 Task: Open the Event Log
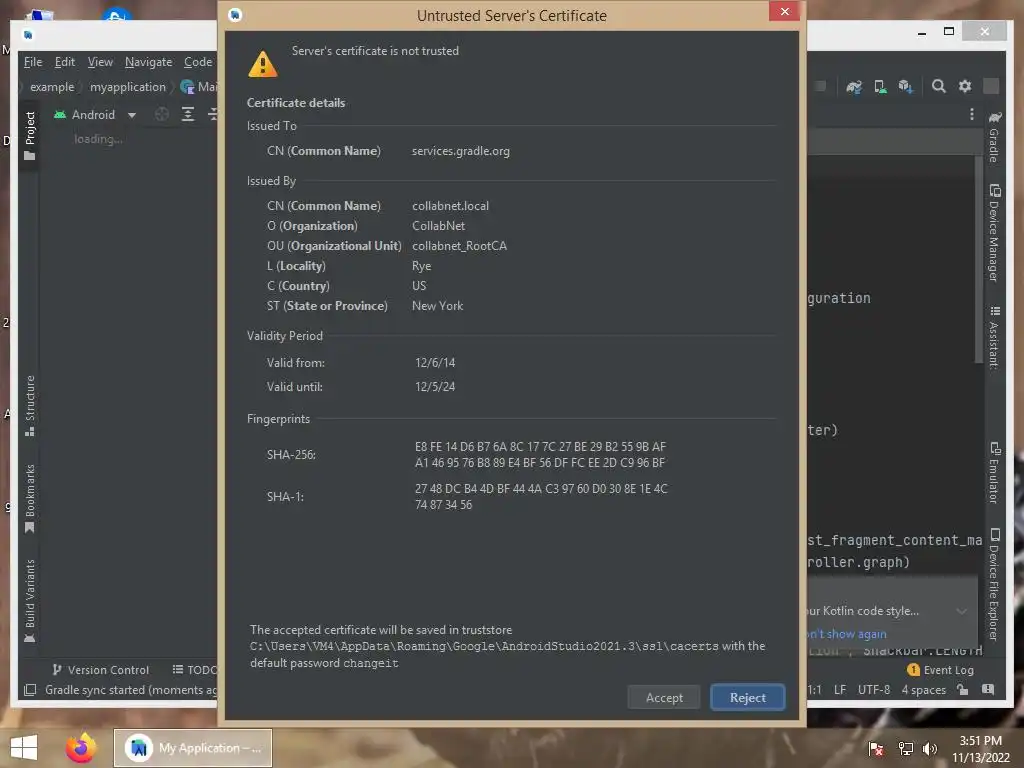click(x=940, y=670)
